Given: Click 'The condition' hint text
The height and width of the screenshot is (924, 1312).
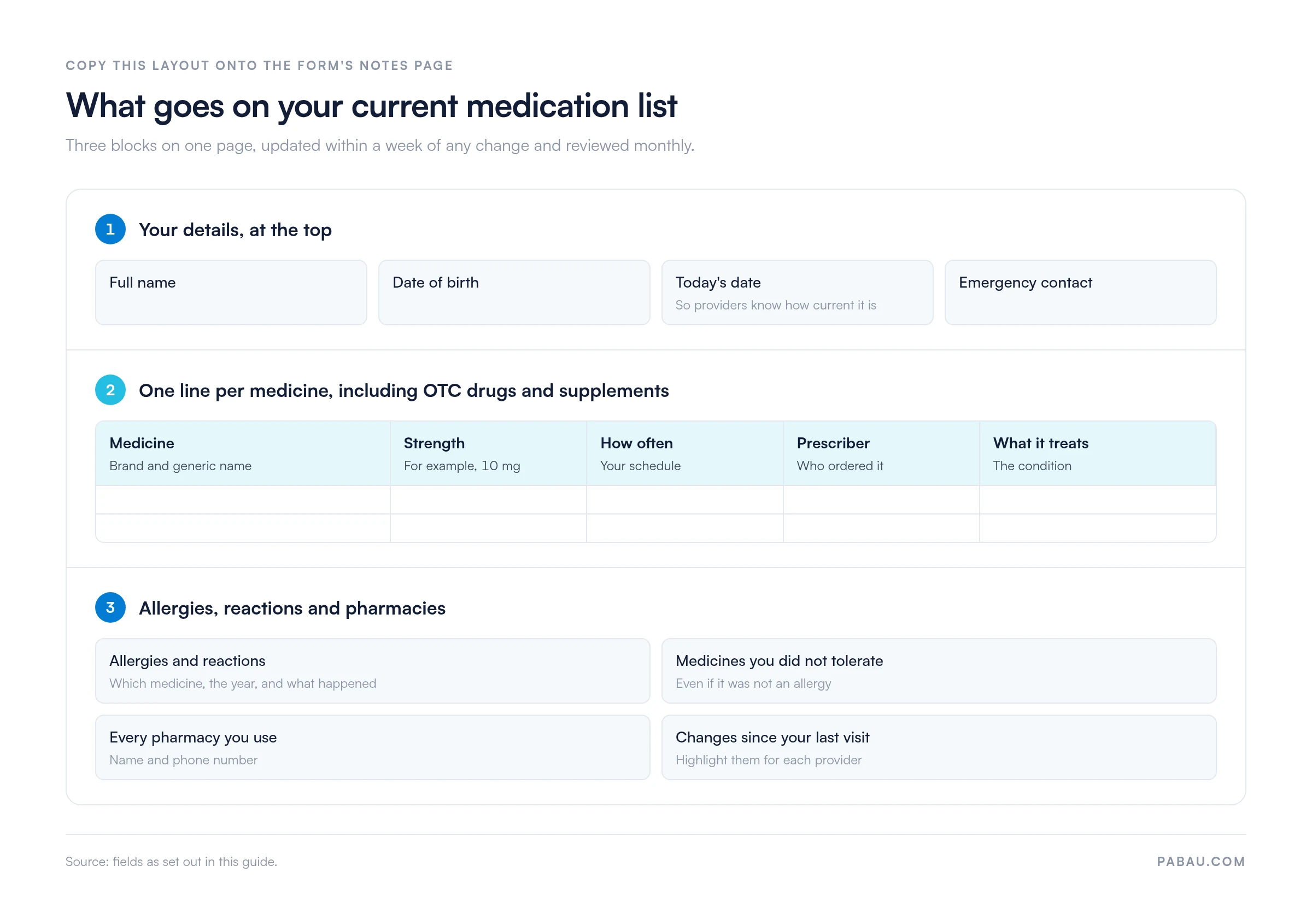Looking at the screenshot, I should (x=1032, y=466).
